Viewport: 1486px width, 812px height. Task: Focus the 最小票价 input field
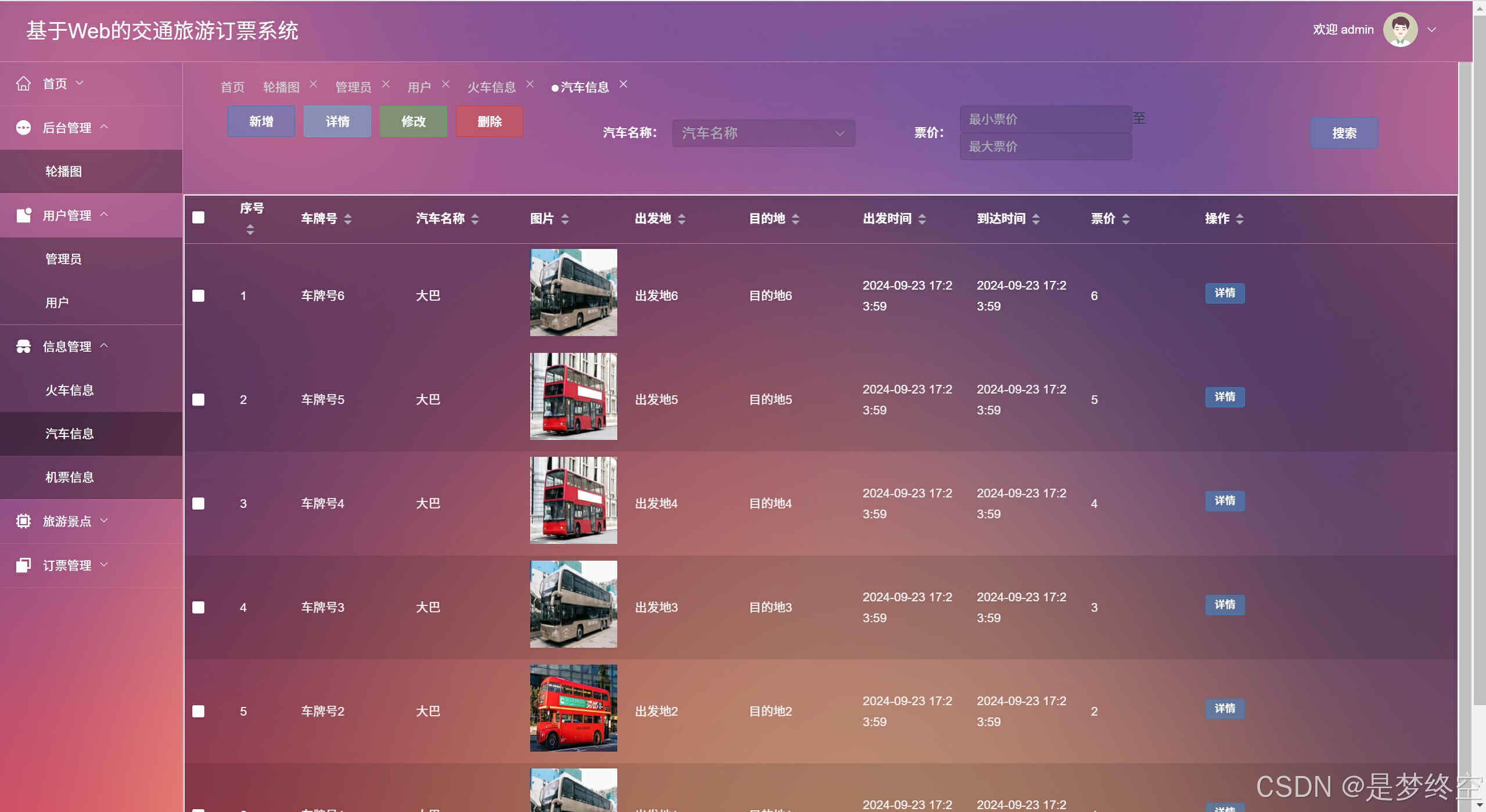[1046, 119]
